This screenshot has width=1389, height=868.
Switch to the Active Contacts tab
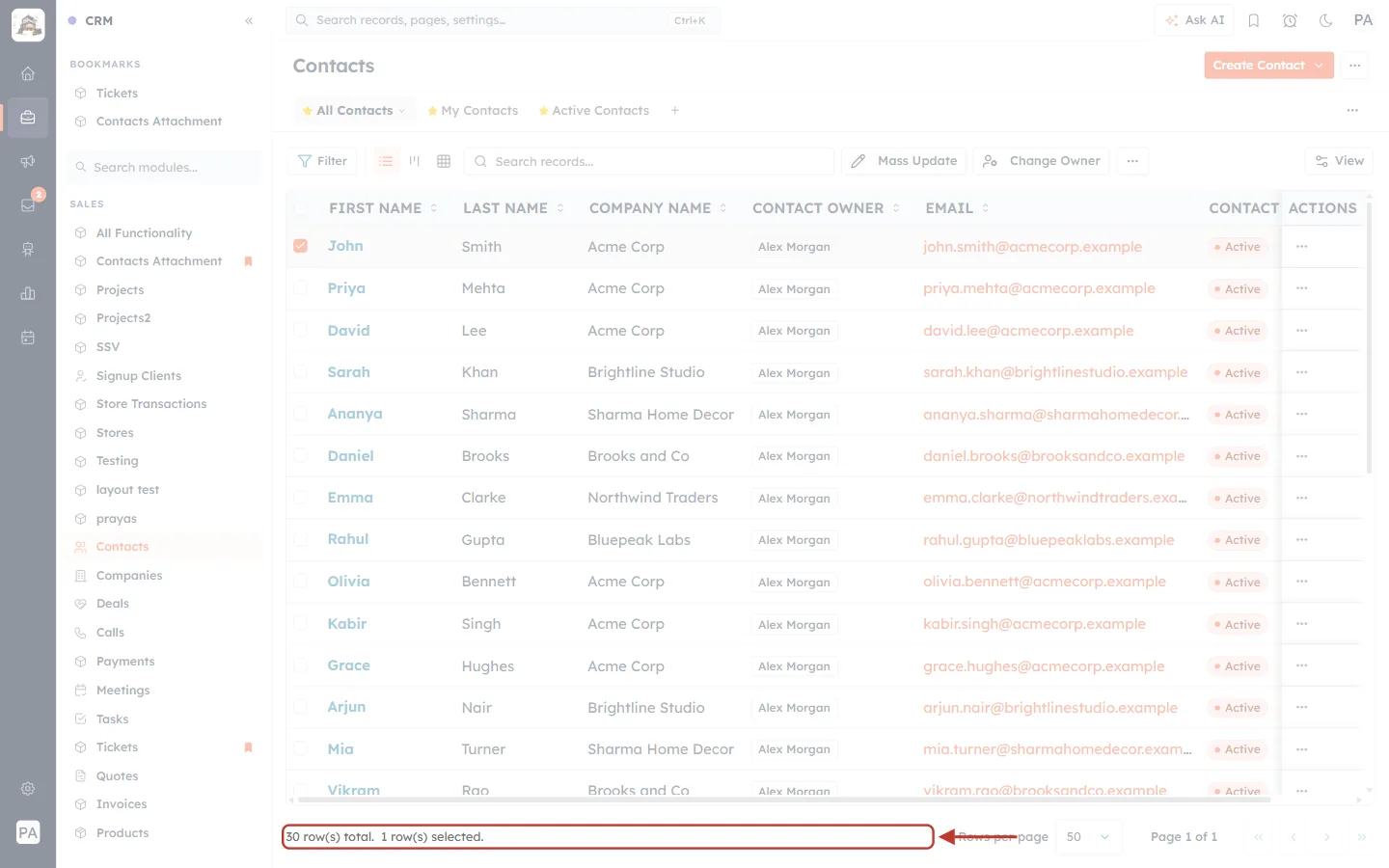pos(593,111)
